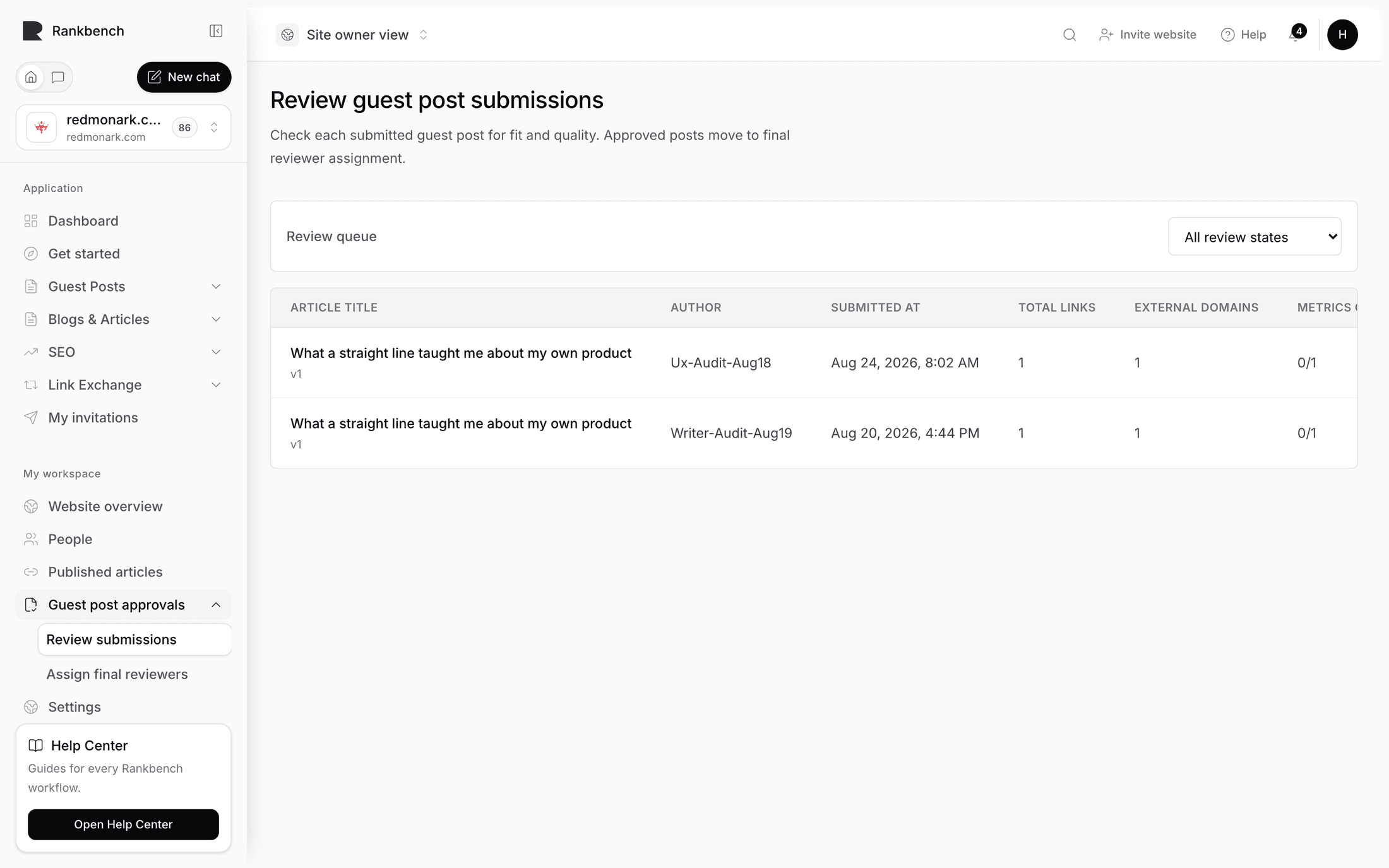Click the Site owner view globe icon
The height and width of the screenshot is (868, 1389).
pyautogui.click(x=287, y=35)
